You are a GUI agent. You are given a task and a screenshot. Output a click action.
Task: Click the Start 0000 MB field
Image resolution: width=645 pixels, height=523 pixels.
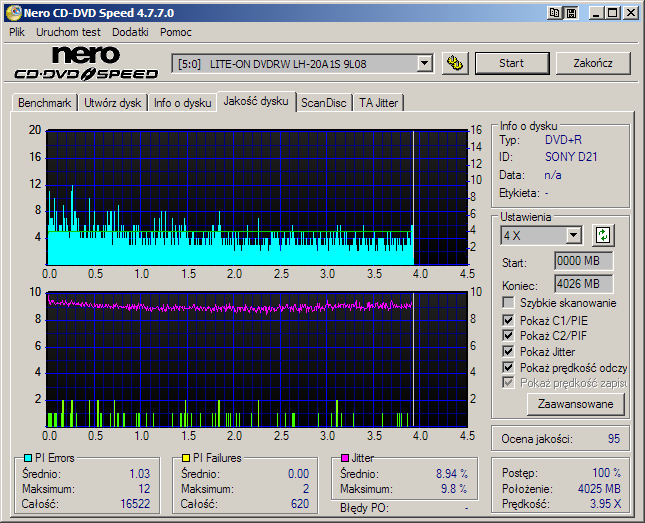click(x=583, y=261)
